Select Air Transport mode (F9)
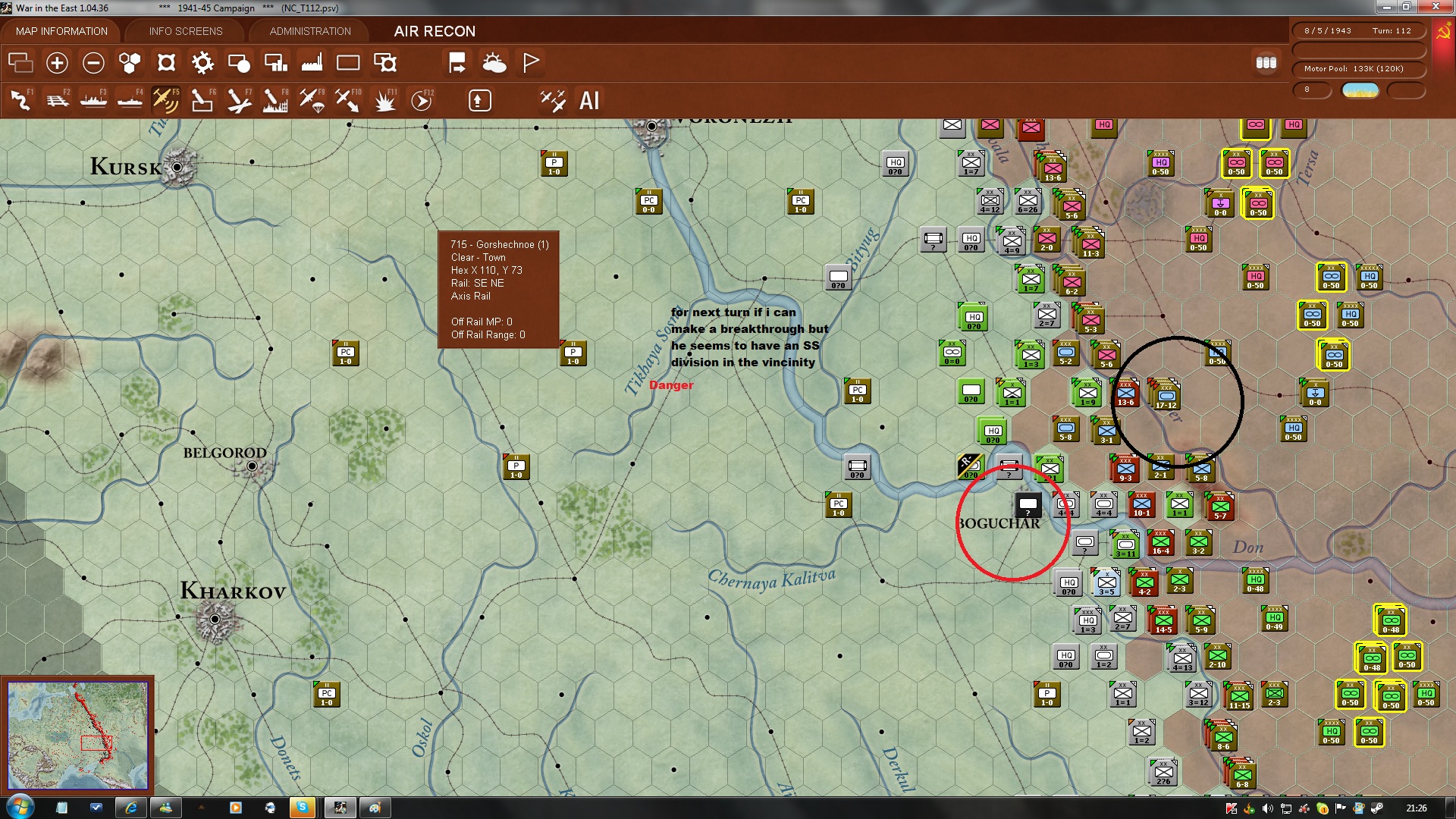1456x819 pixels. (x=312, y=100)
